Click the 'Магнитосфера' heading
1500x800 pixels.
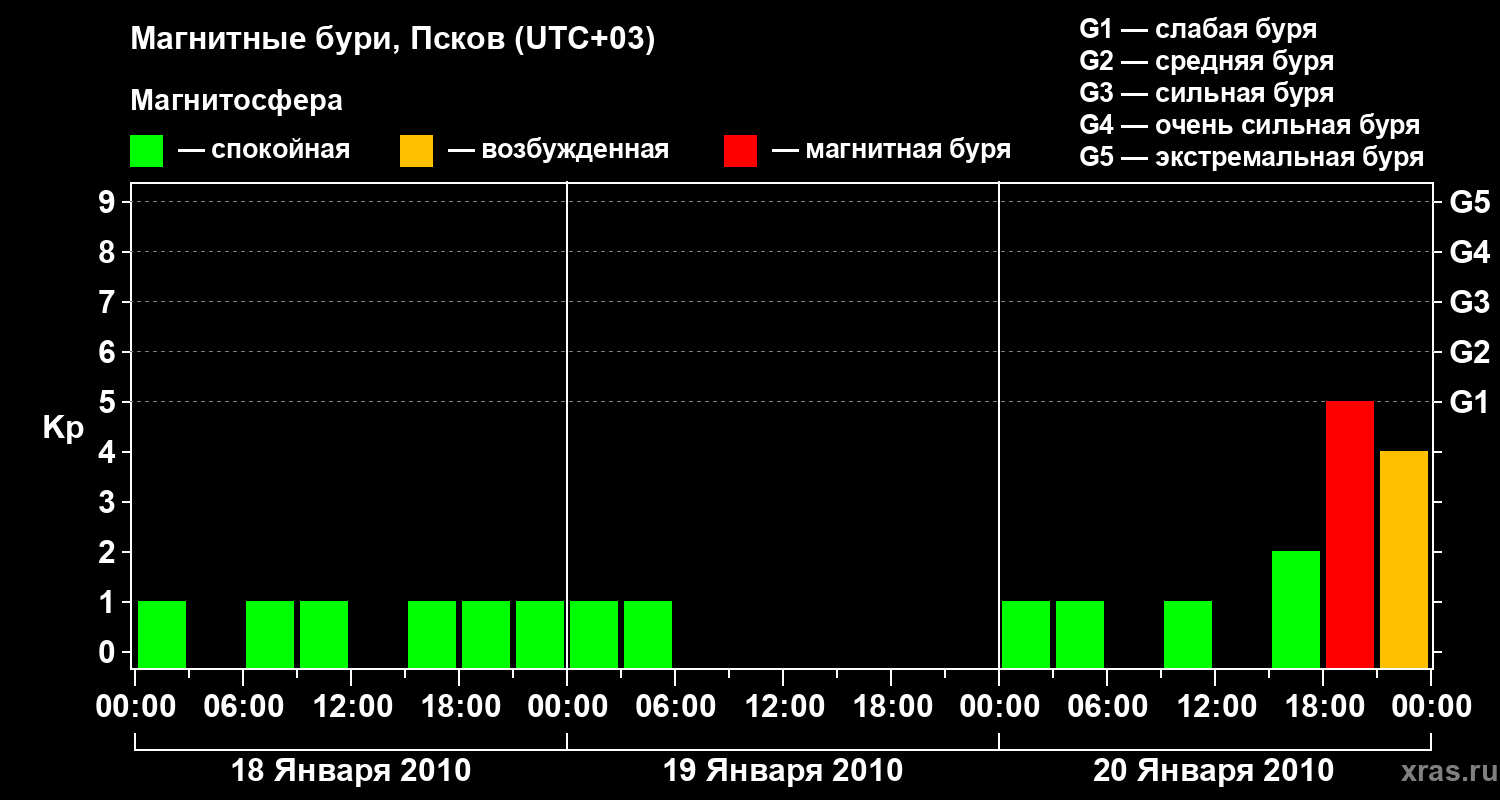coord(236,101)
